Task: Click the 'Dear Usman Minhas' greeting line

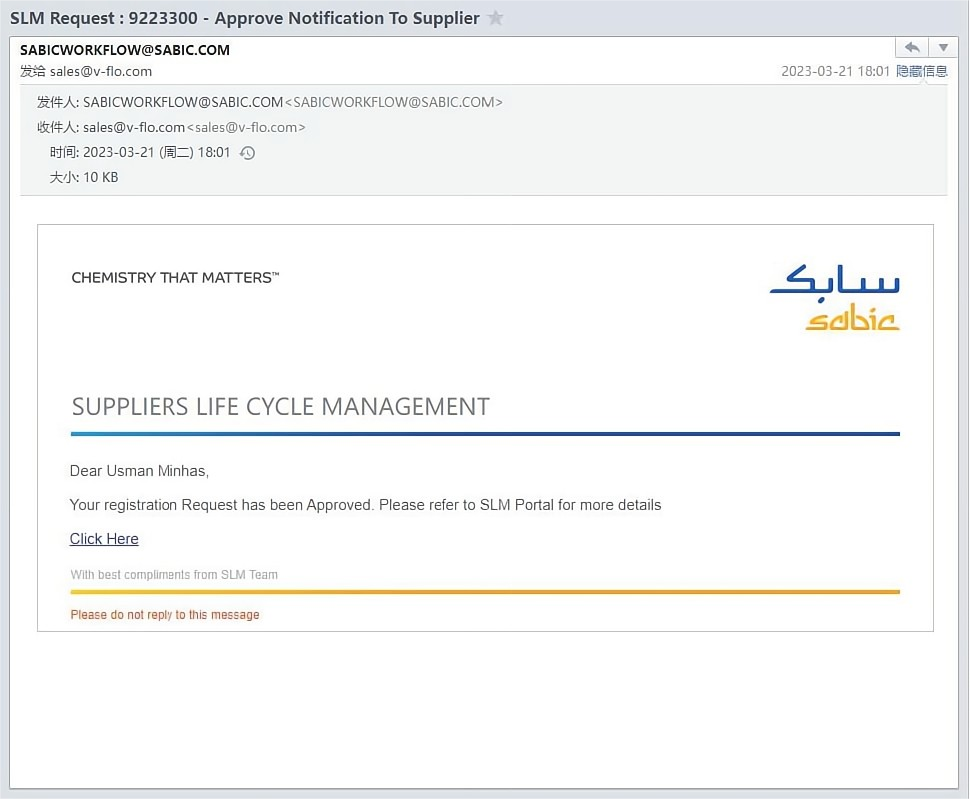Action: pyautogui.click(x=139, y=471)
